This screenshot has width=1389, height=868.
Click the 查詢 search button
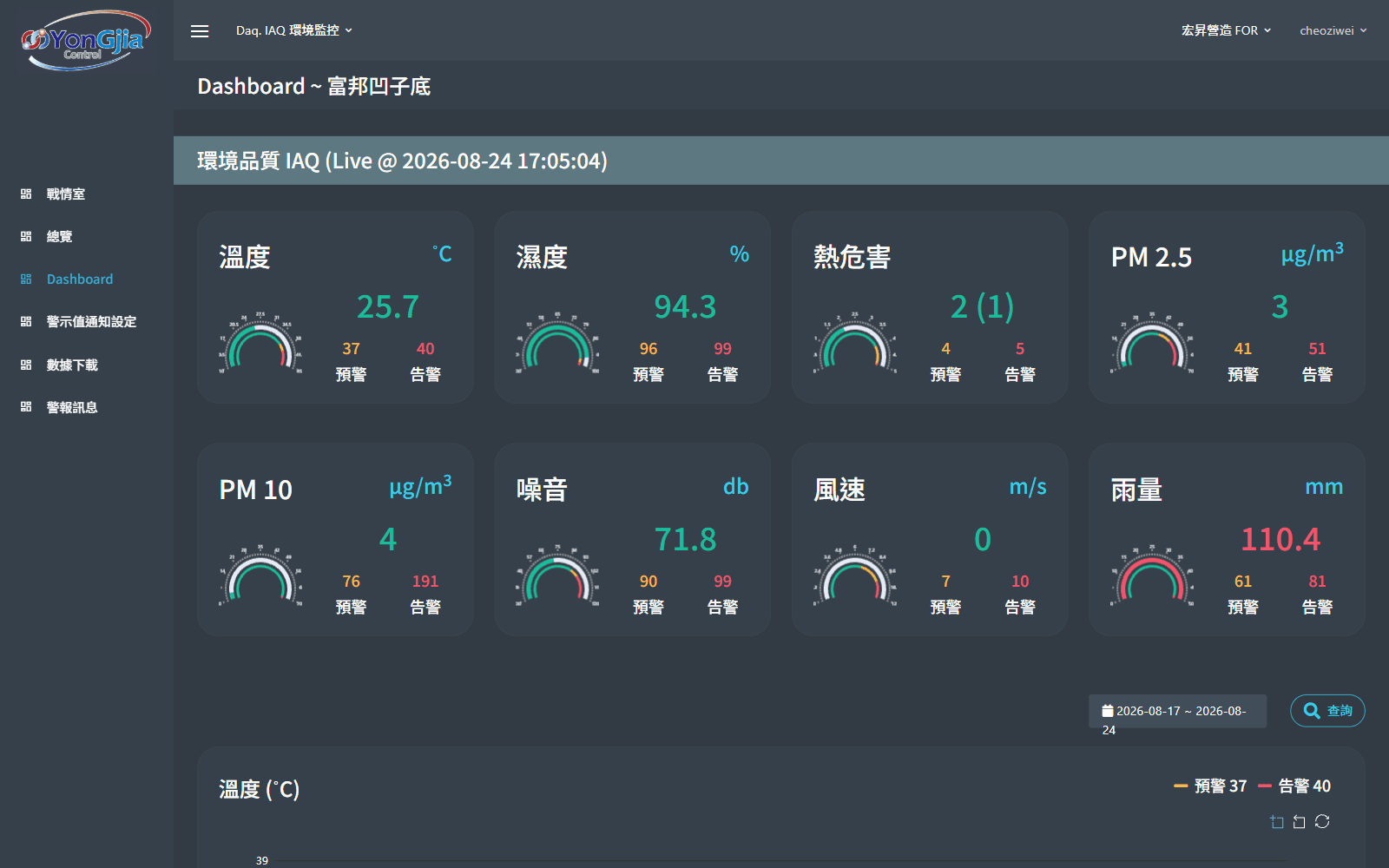tap(1327, 711)
